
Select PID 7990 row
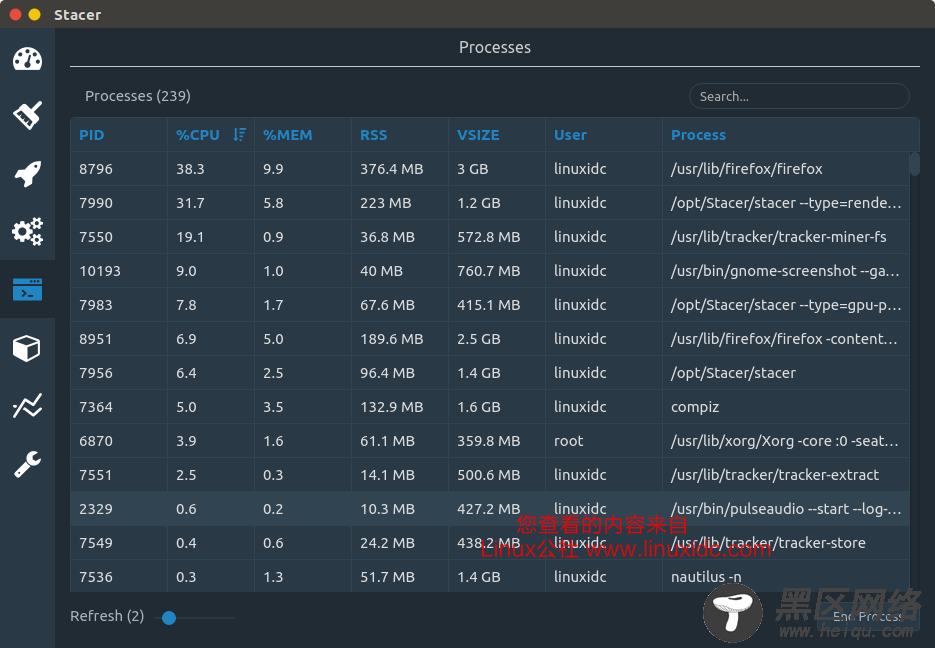point(490,203)
